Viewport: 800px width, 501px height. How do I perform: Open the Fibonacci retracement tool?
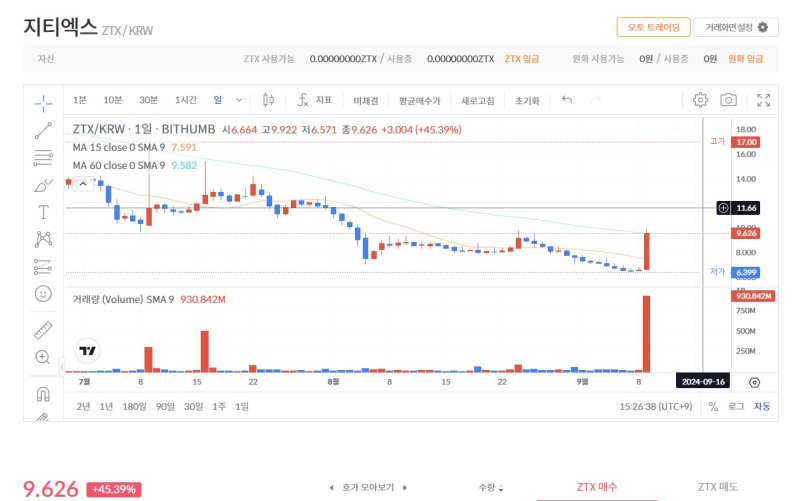(x=43, y=158)
